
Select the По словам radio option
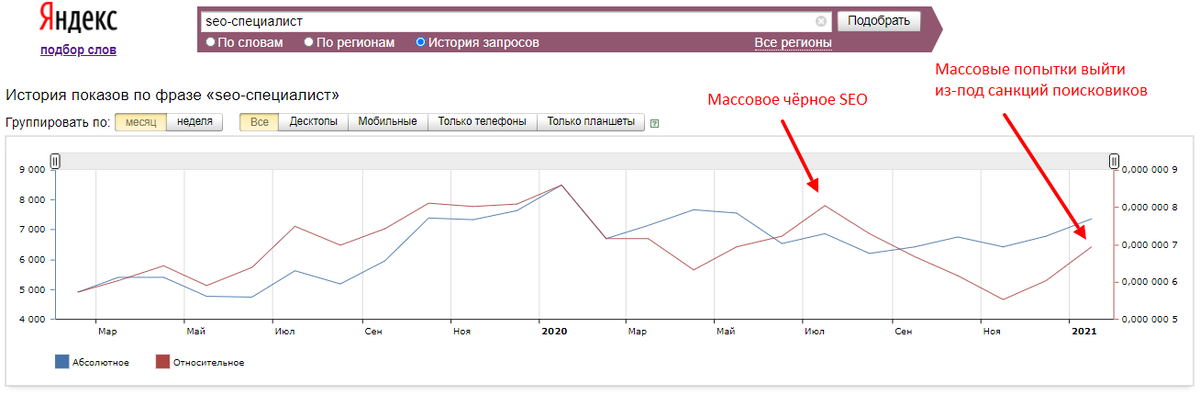tap(211, 43)
